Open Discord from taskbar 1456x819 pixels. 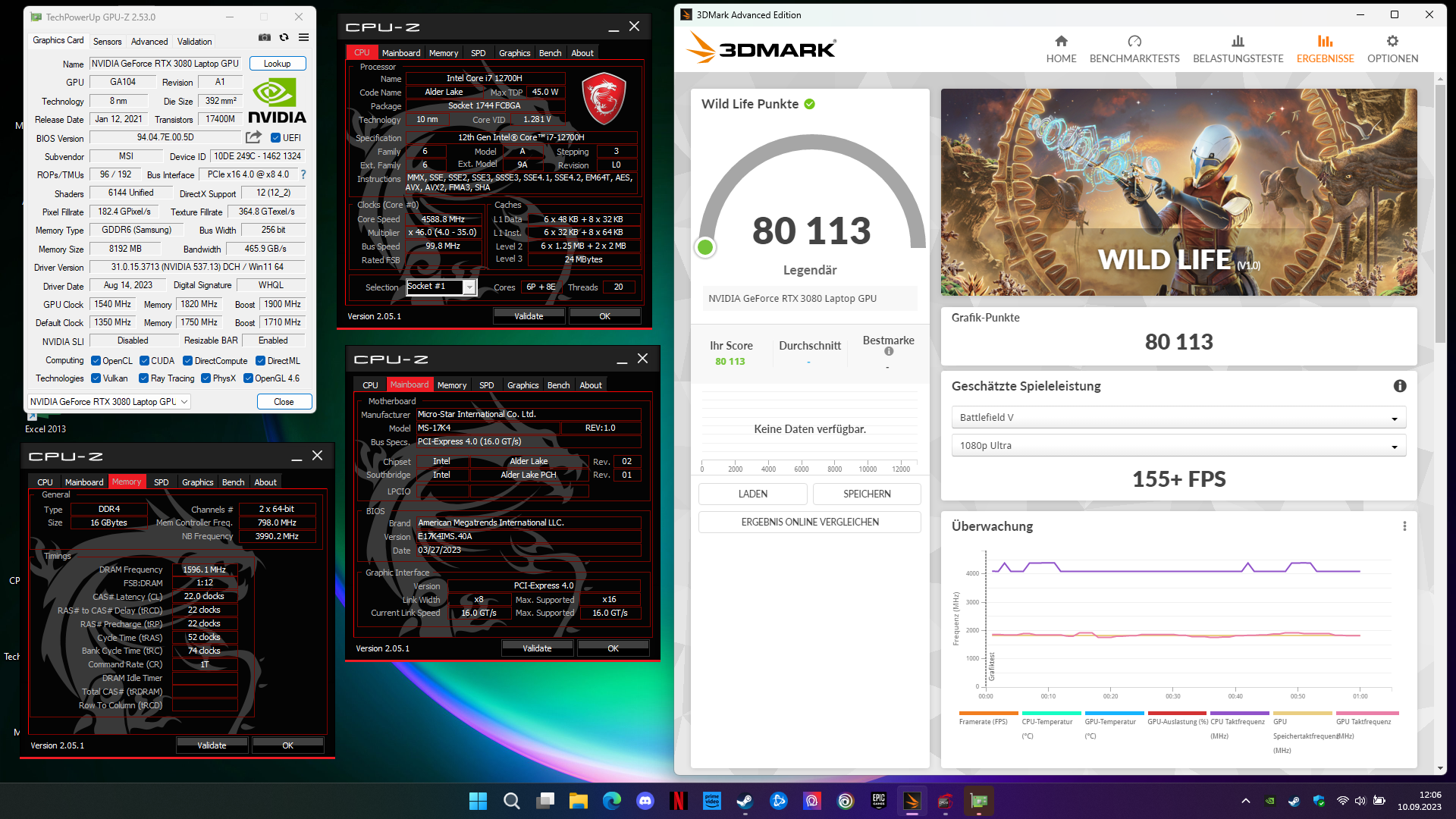645,801
